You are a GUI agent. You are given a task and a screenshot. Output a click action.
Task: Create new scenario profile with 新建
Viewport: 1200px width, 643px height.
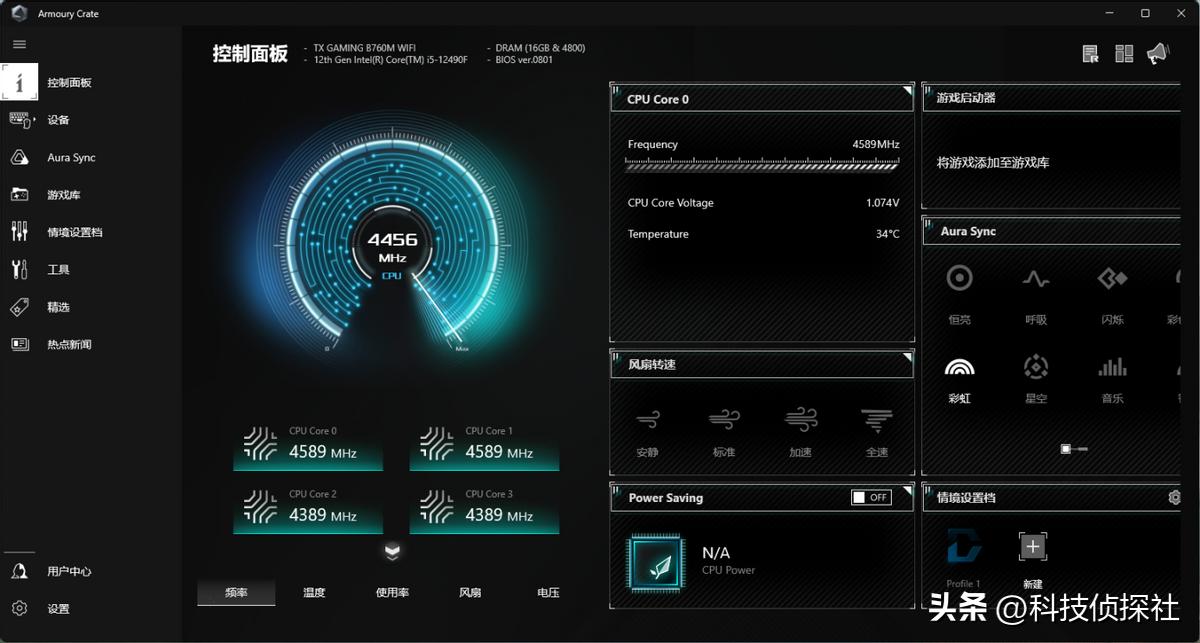pyautogui.click(x=1033, y=547)
